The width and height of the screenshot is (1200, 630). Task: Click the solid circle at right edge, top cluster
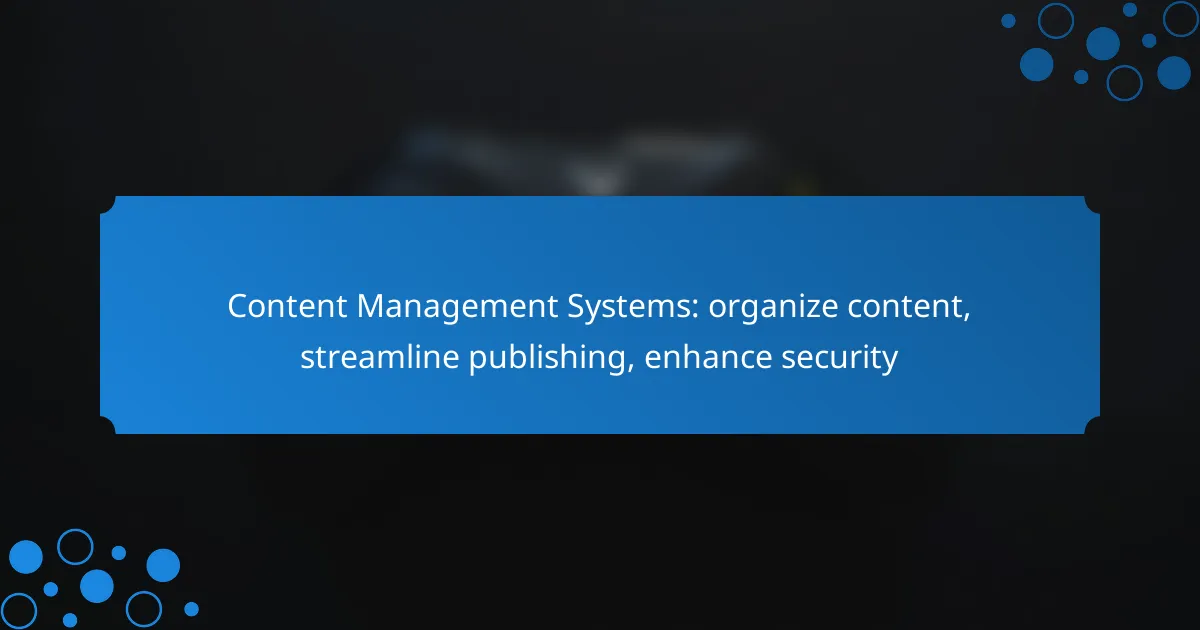click(1174, 73)
